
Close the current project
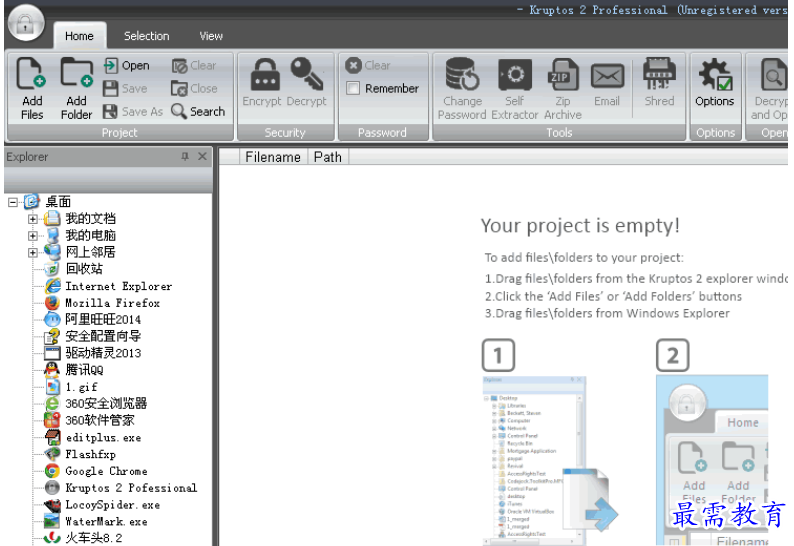[194, 89]
